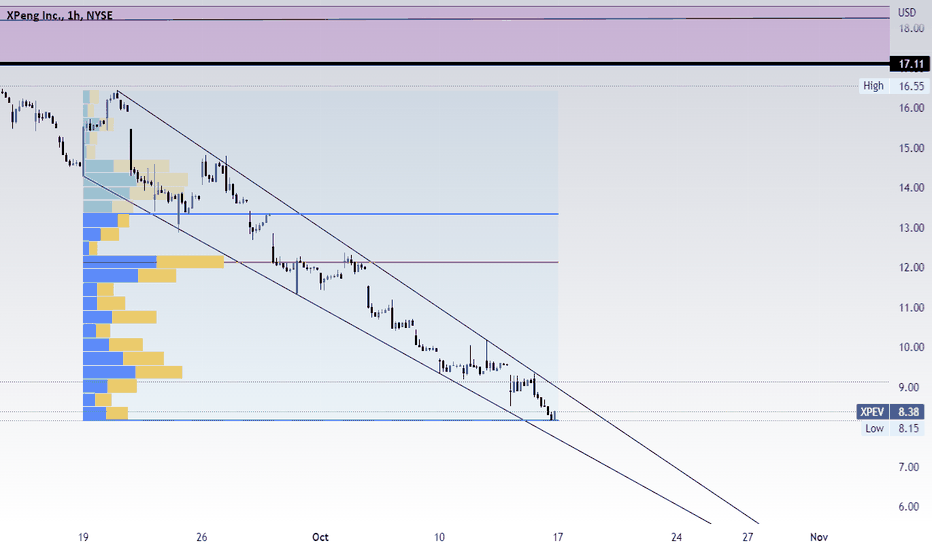Click the USD currency label
This screenshot has height=550, width=932.
tap(906, 12)
